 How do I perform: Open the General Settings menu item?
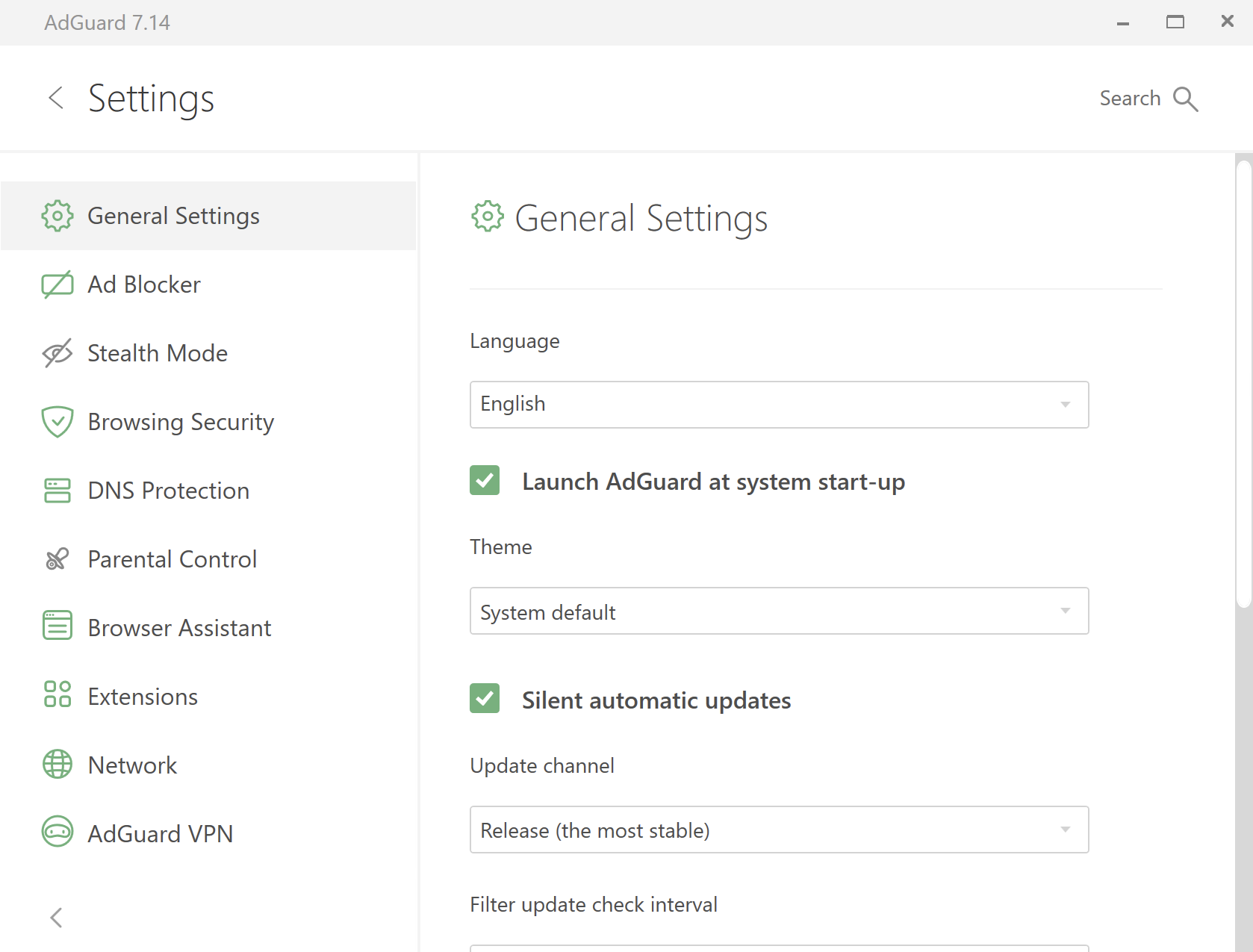click(x=208, y=216)
